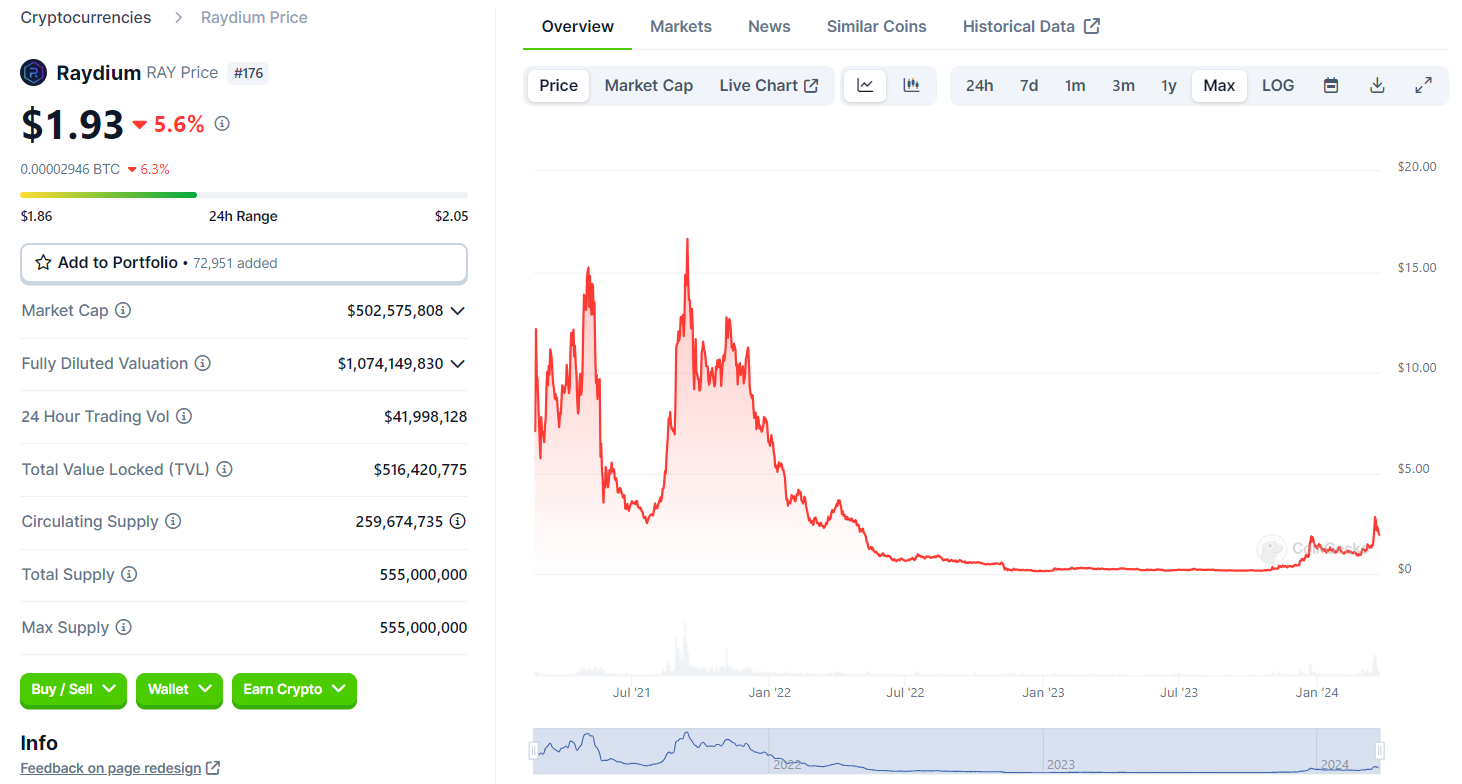Screen dimensions: 1462x784
Task: Switch to the Markets tab
Action: tap(681, 26)
